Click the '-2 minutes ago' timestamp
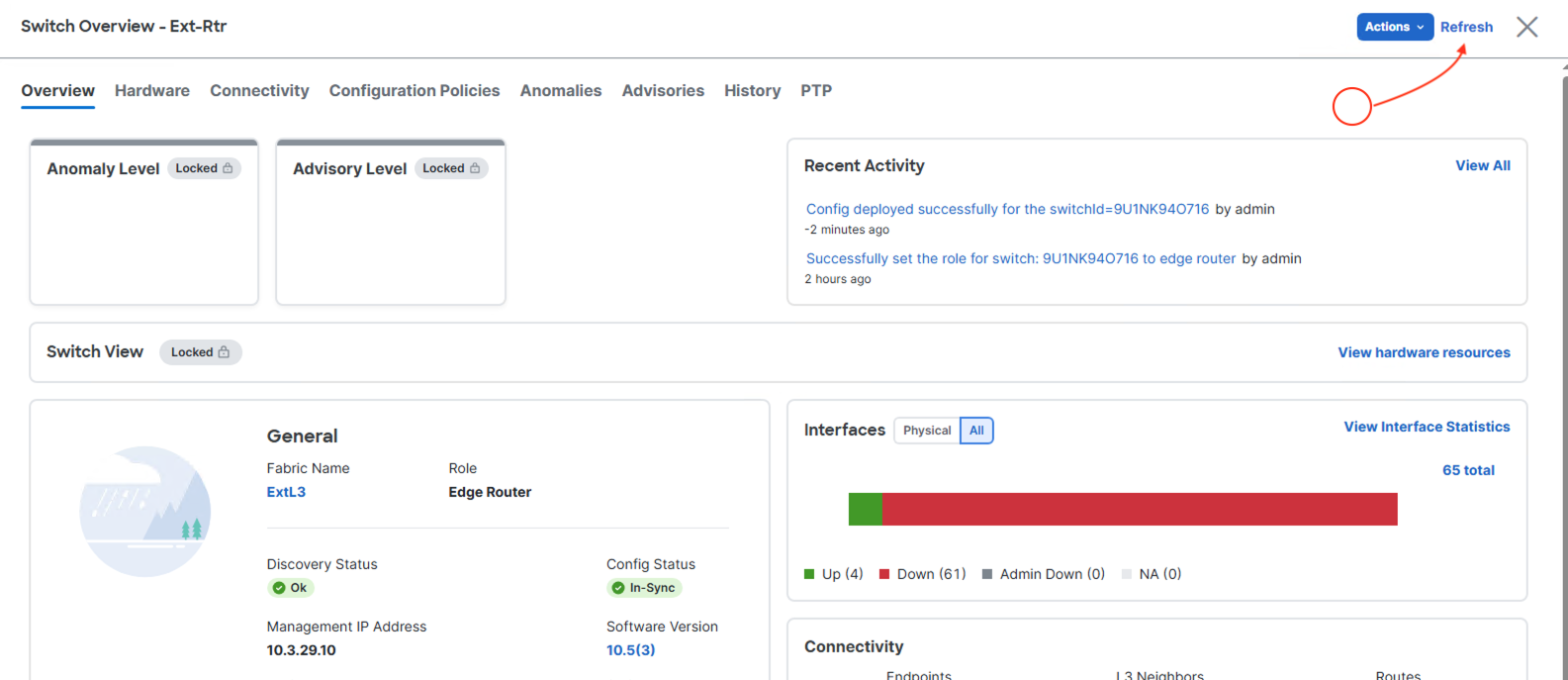The height and width of the screenshot is (680, 1568). click(847, 230)
